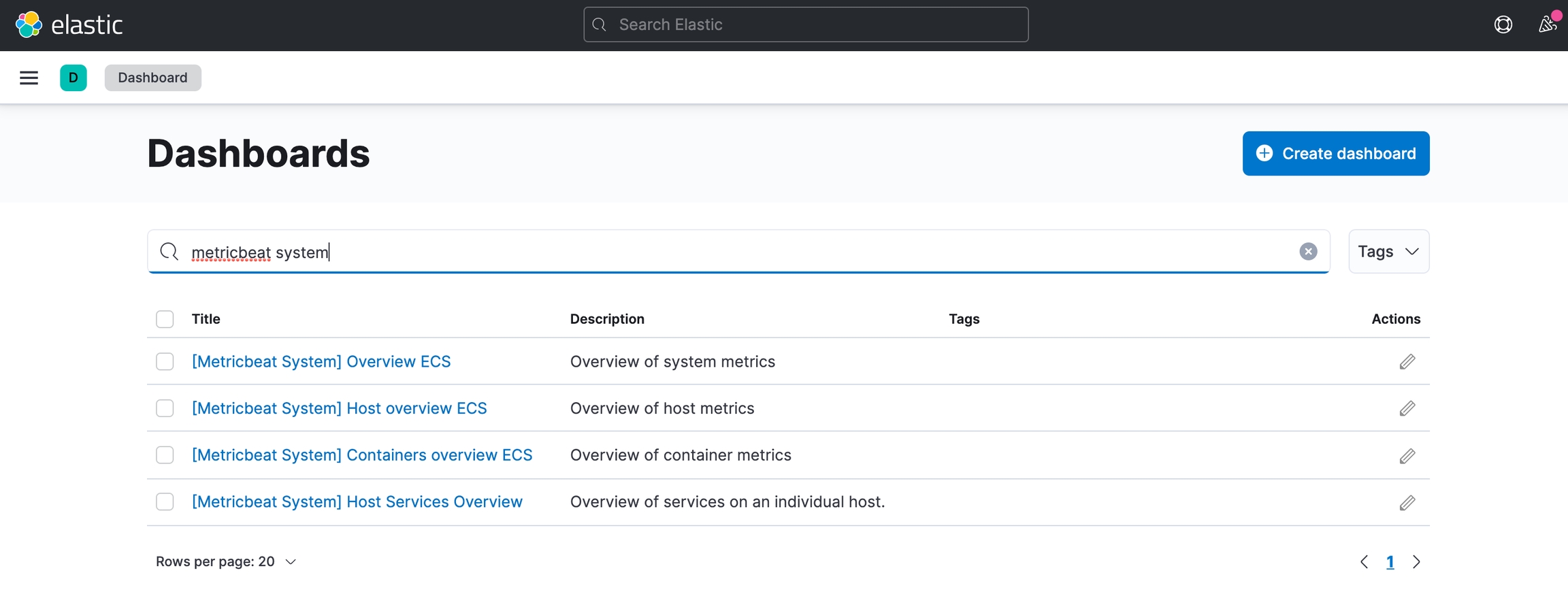Focus the Search Elastic field
Screen dimensions: 1568x594
point(806,24)
